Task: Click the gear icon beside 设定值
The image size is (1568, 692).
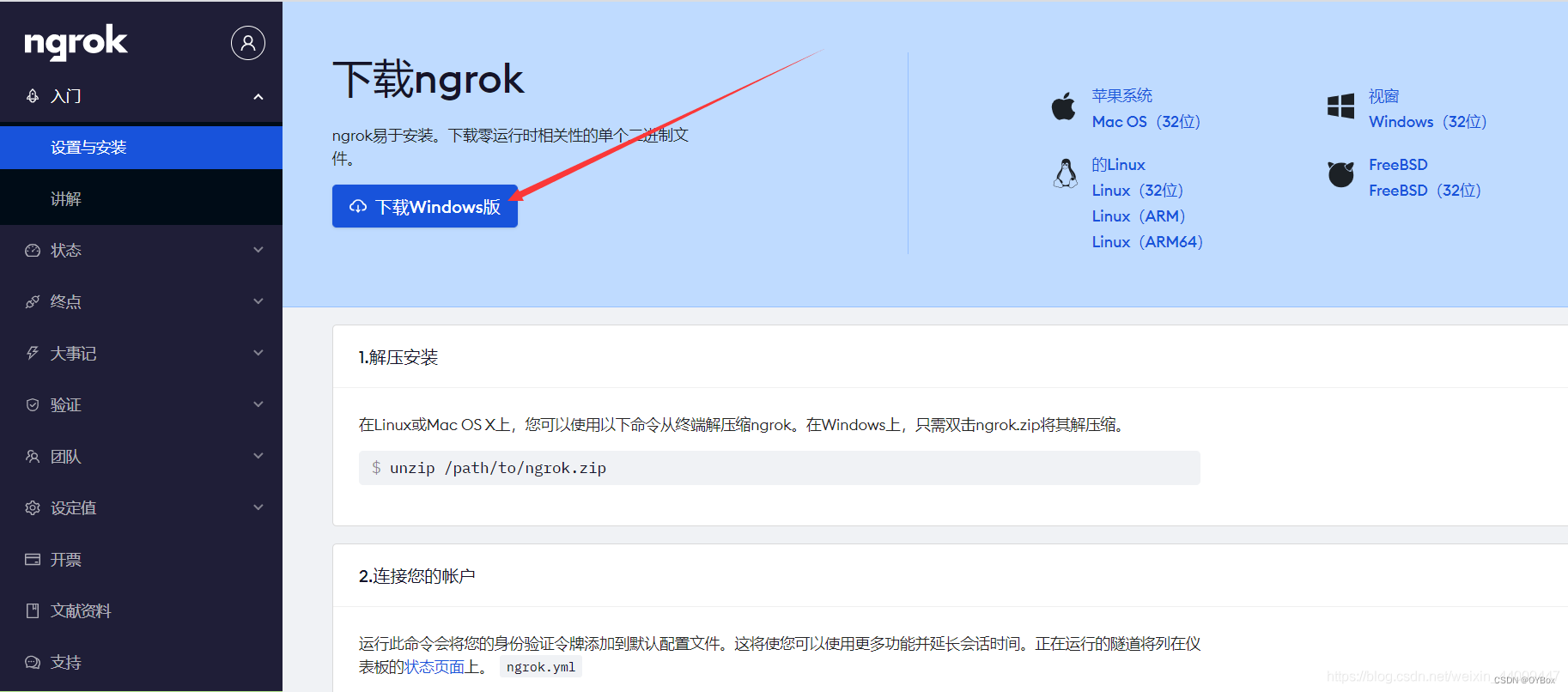Action: [33, 507]
